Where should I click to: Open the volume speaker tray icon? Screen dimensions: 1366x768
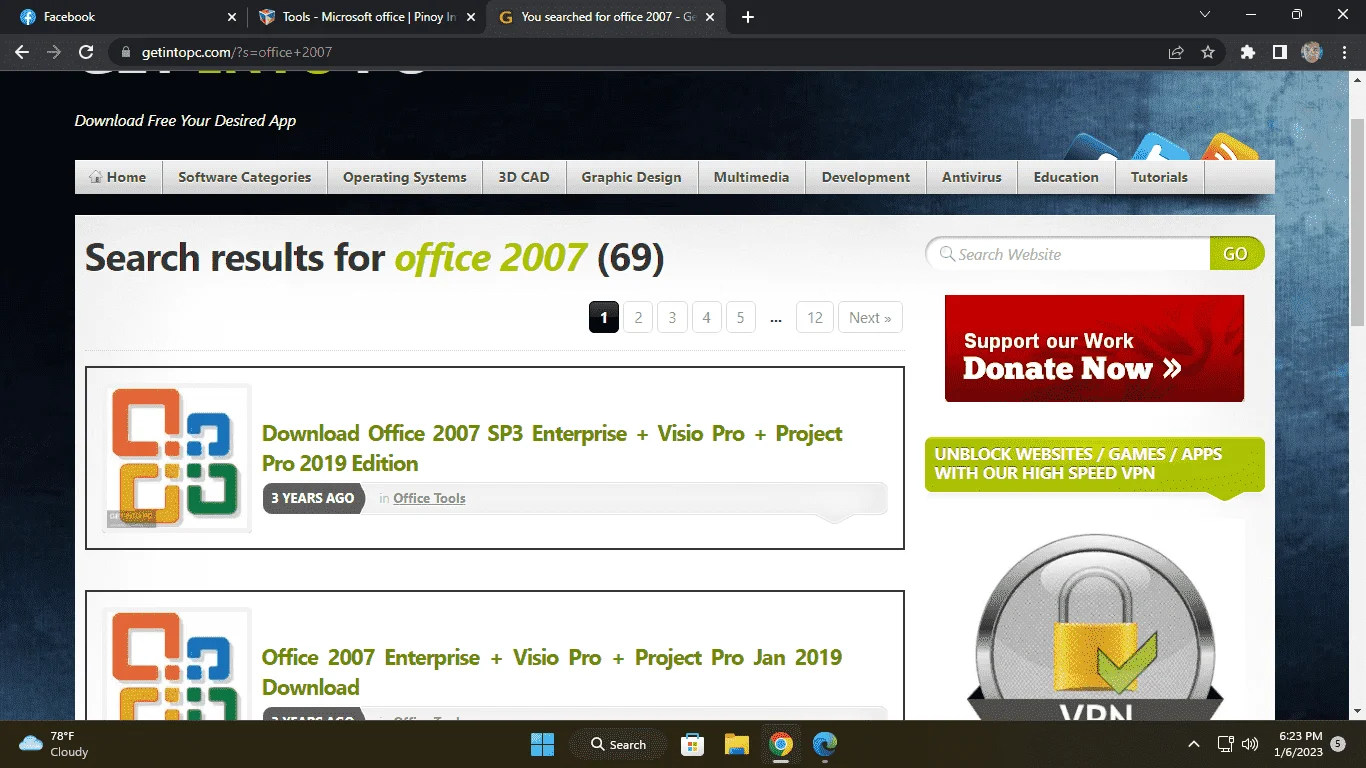click(1250, 744)
